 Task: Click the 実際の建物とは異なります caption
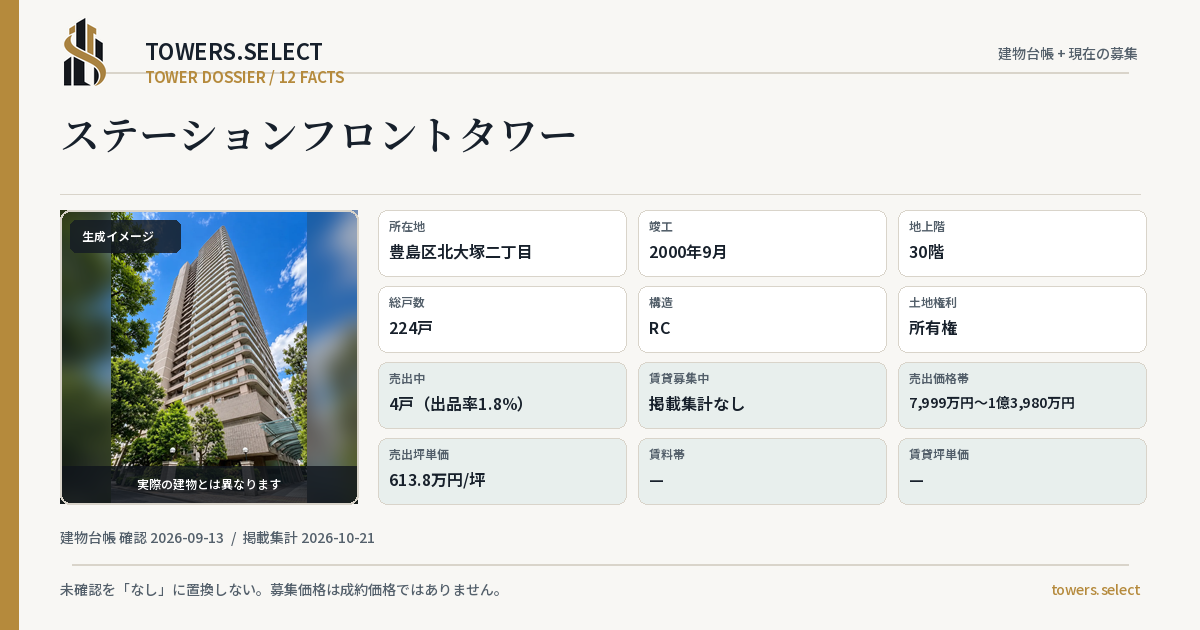coord(209,484)
